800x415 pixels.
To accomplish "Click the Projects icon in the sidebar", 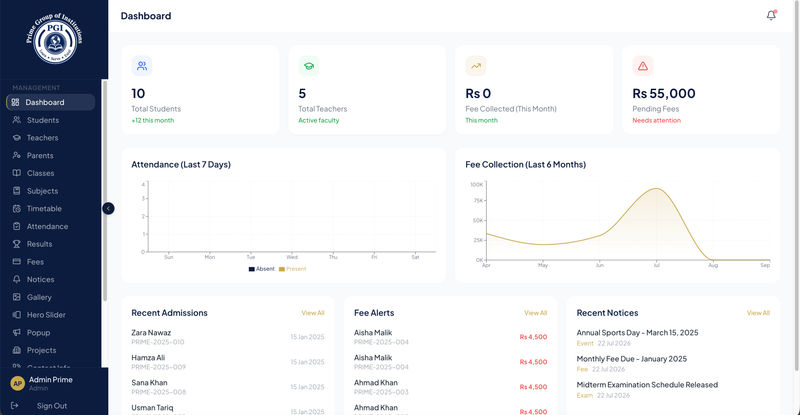I will click(17, 350).
